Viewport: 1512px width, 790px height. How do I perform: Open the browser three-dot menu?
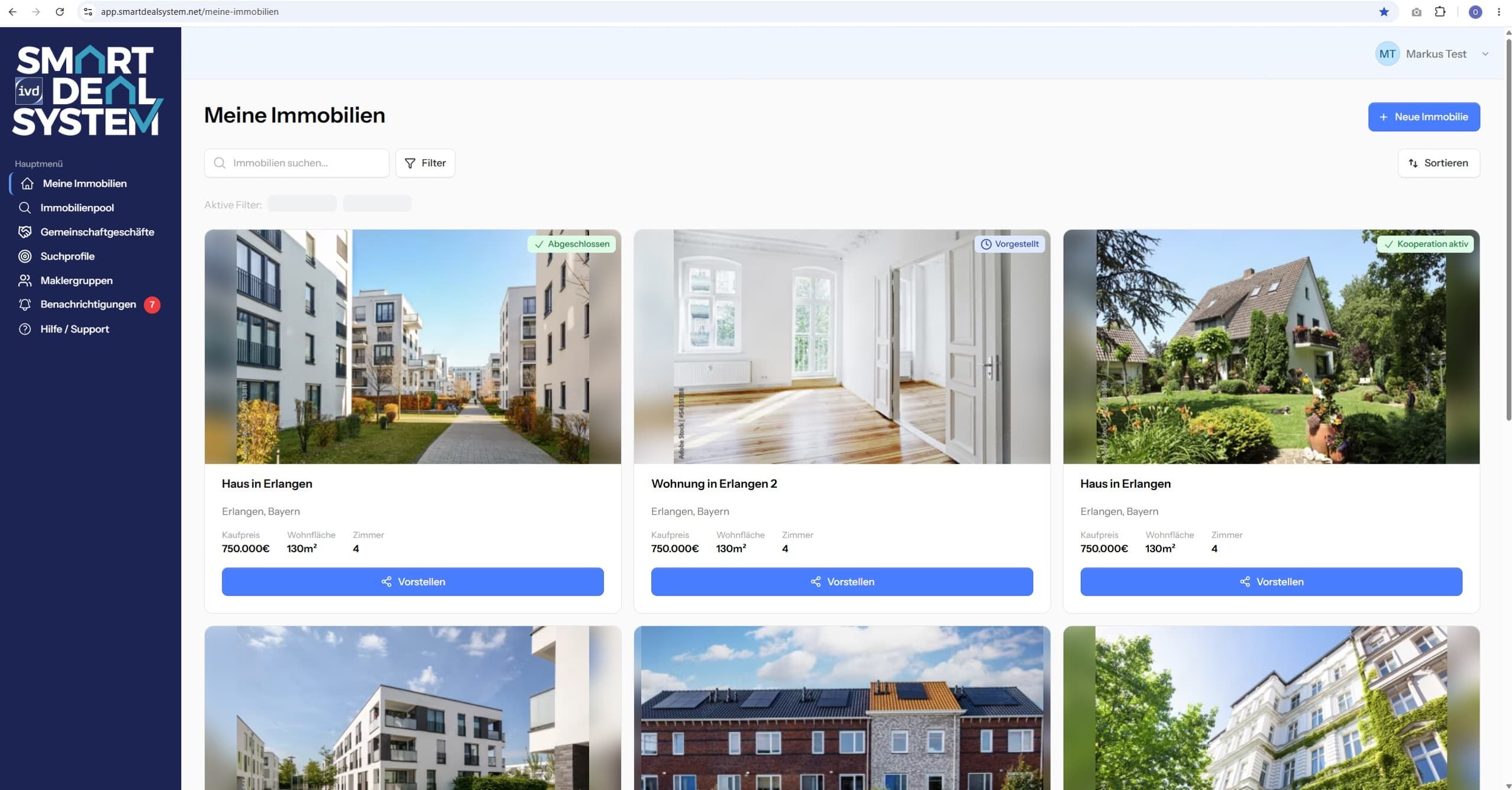1498,11
